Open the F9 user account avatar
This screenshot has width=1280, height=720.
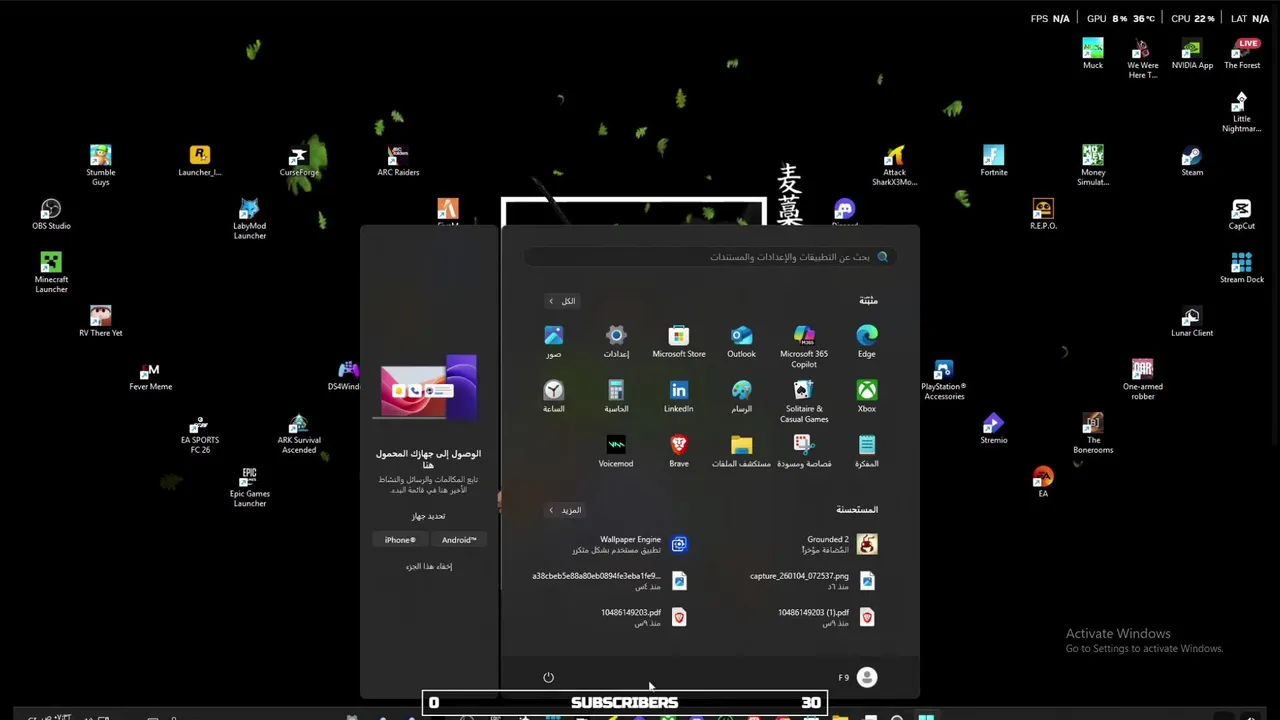866,677
